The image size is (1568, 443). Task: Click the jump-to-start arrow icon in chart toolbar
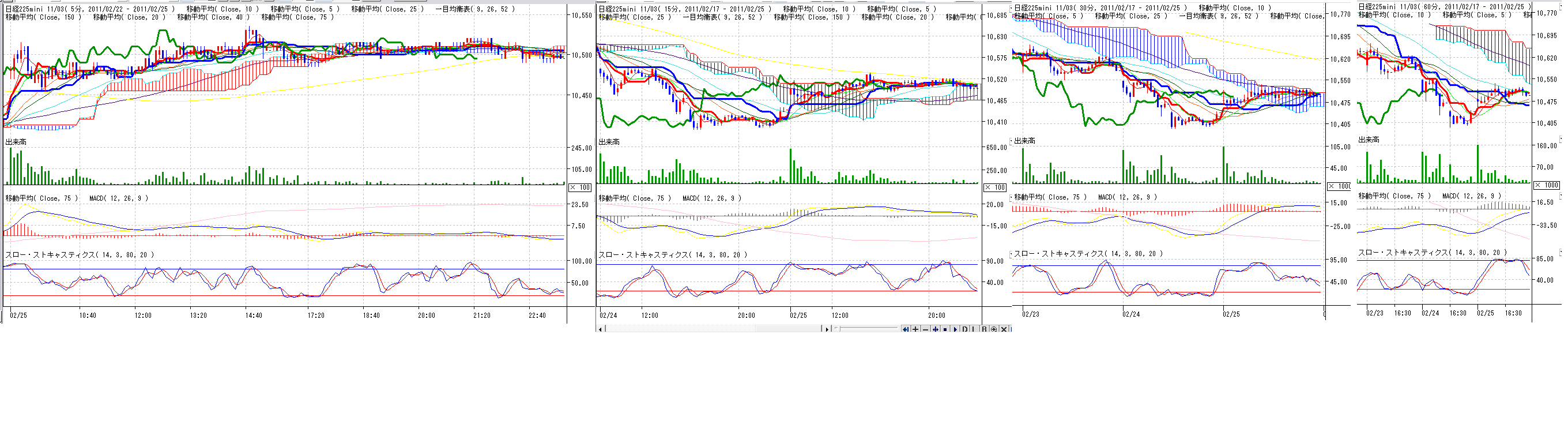[906, 330]
